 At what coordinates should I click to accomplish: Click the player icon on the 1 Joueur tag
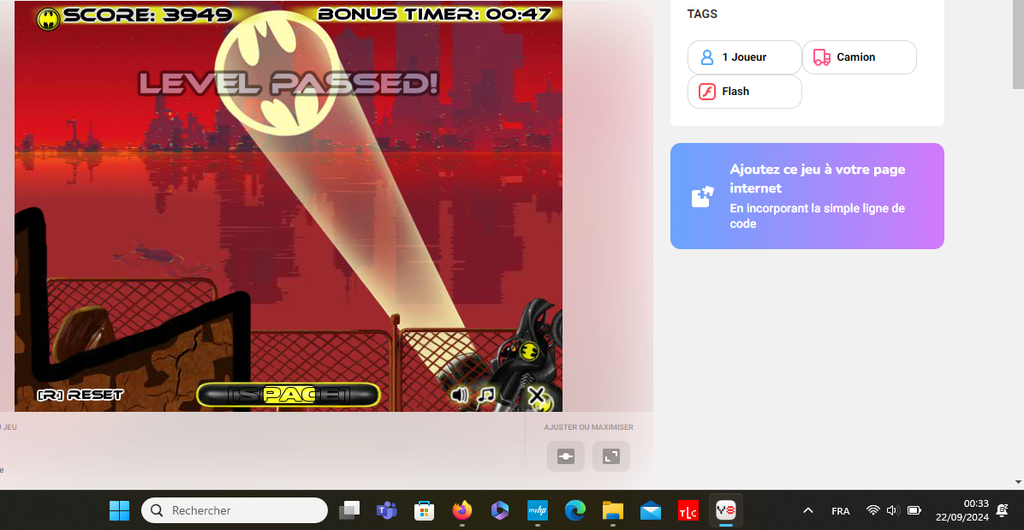[x=707, y=57]
